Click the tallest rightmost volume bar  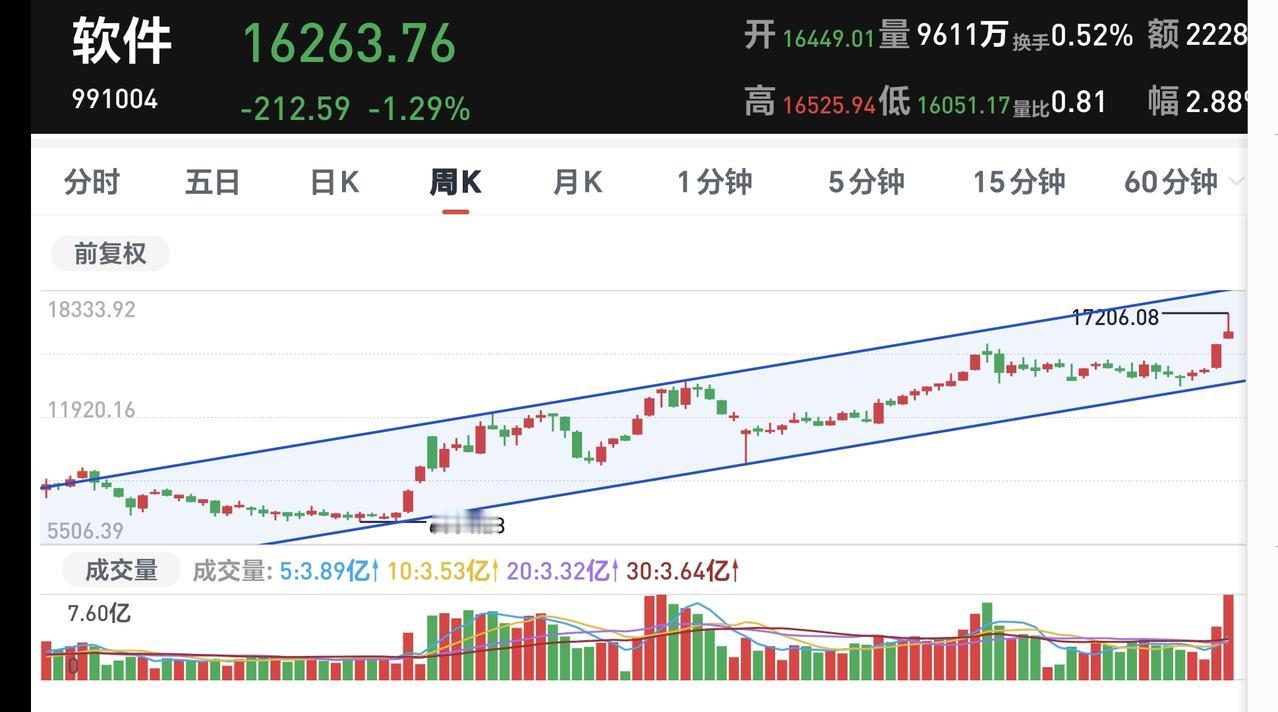tap(1228, 637)
